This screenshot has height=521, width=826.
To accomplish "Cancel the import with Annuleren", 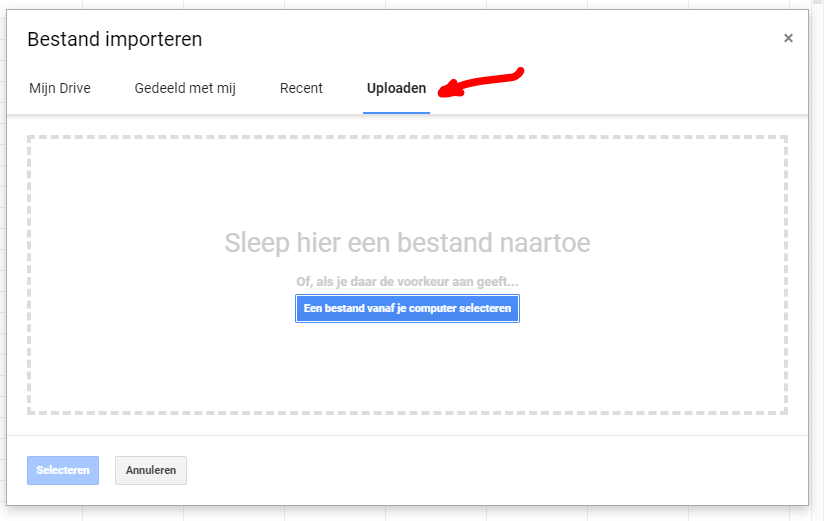I will click(x=151, y=470).
